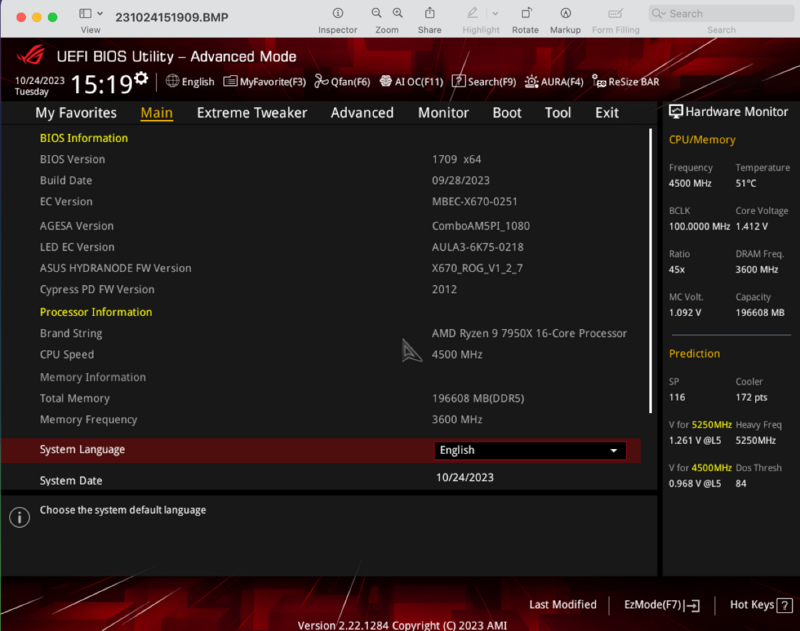Click Core Voltage 1.412 V reading

pos(752,226)
